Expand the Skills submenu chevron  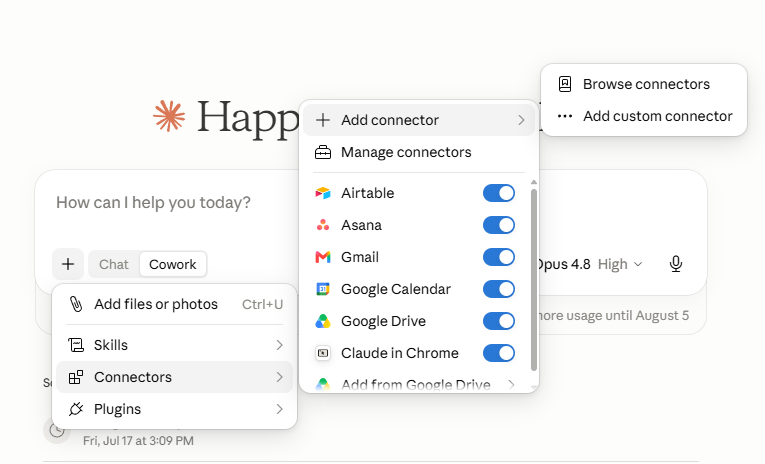point(279,345)
